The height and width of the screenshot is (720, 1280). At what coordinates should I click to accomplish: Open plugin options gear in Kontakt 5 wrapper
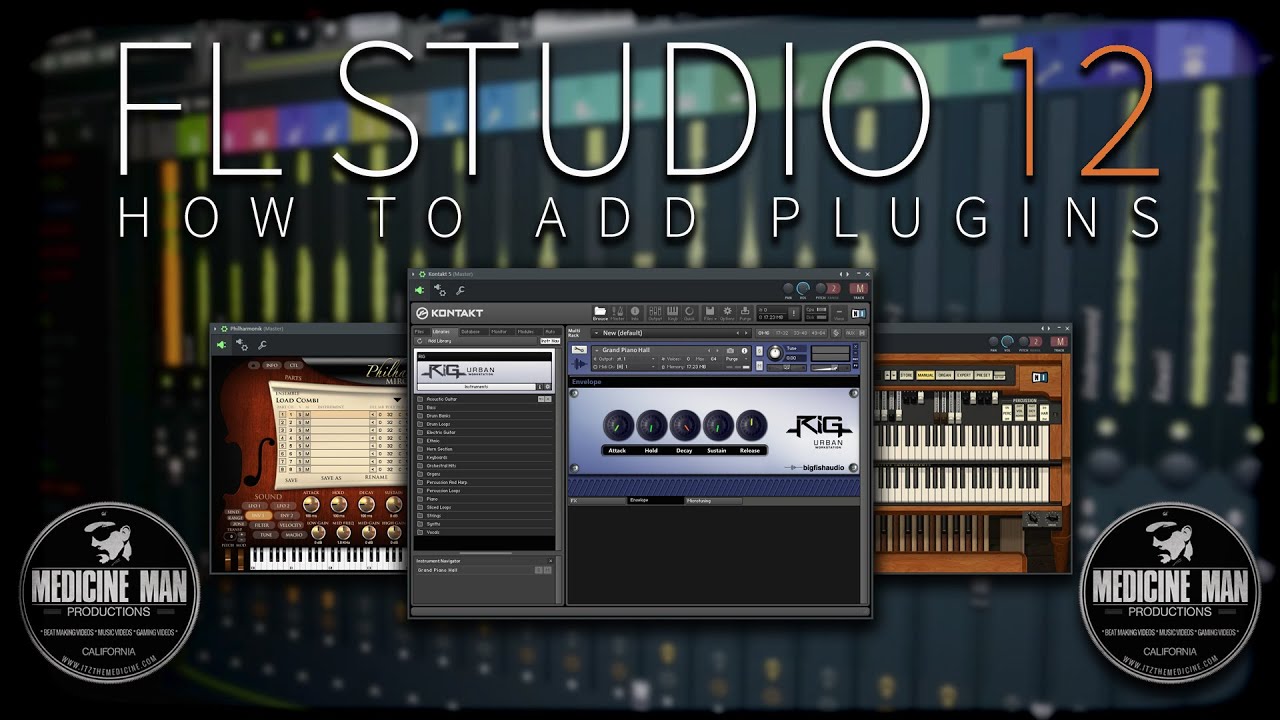(440, 290)
